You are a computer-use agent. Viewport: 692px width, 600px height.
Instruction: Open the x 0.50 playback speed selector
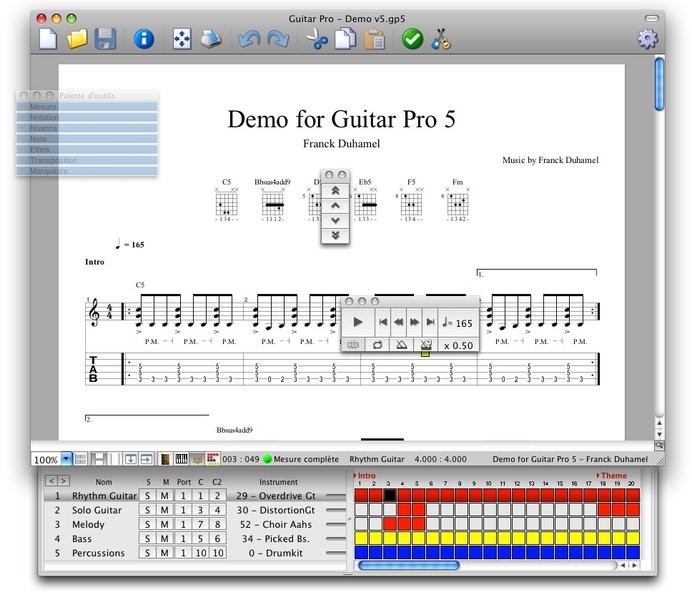(x=459, y=345)
